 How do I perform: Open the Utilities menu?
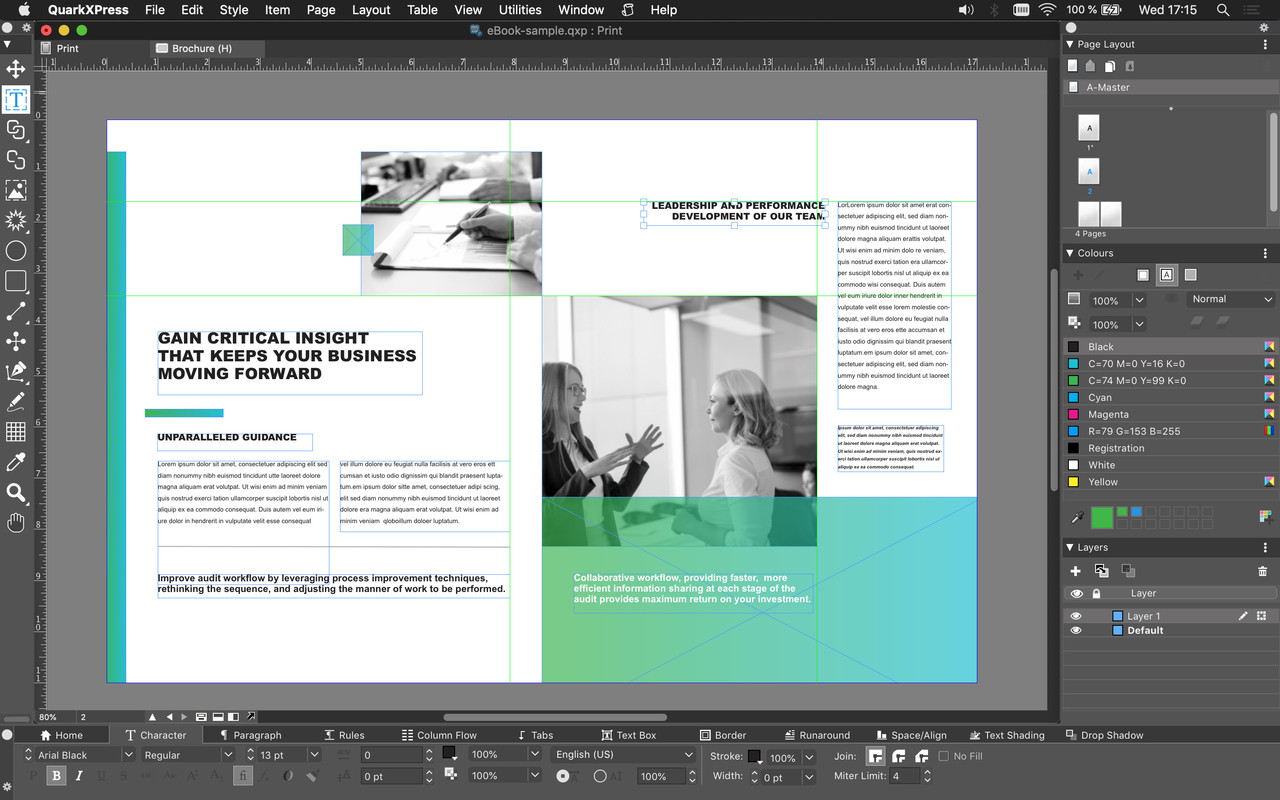520,10
